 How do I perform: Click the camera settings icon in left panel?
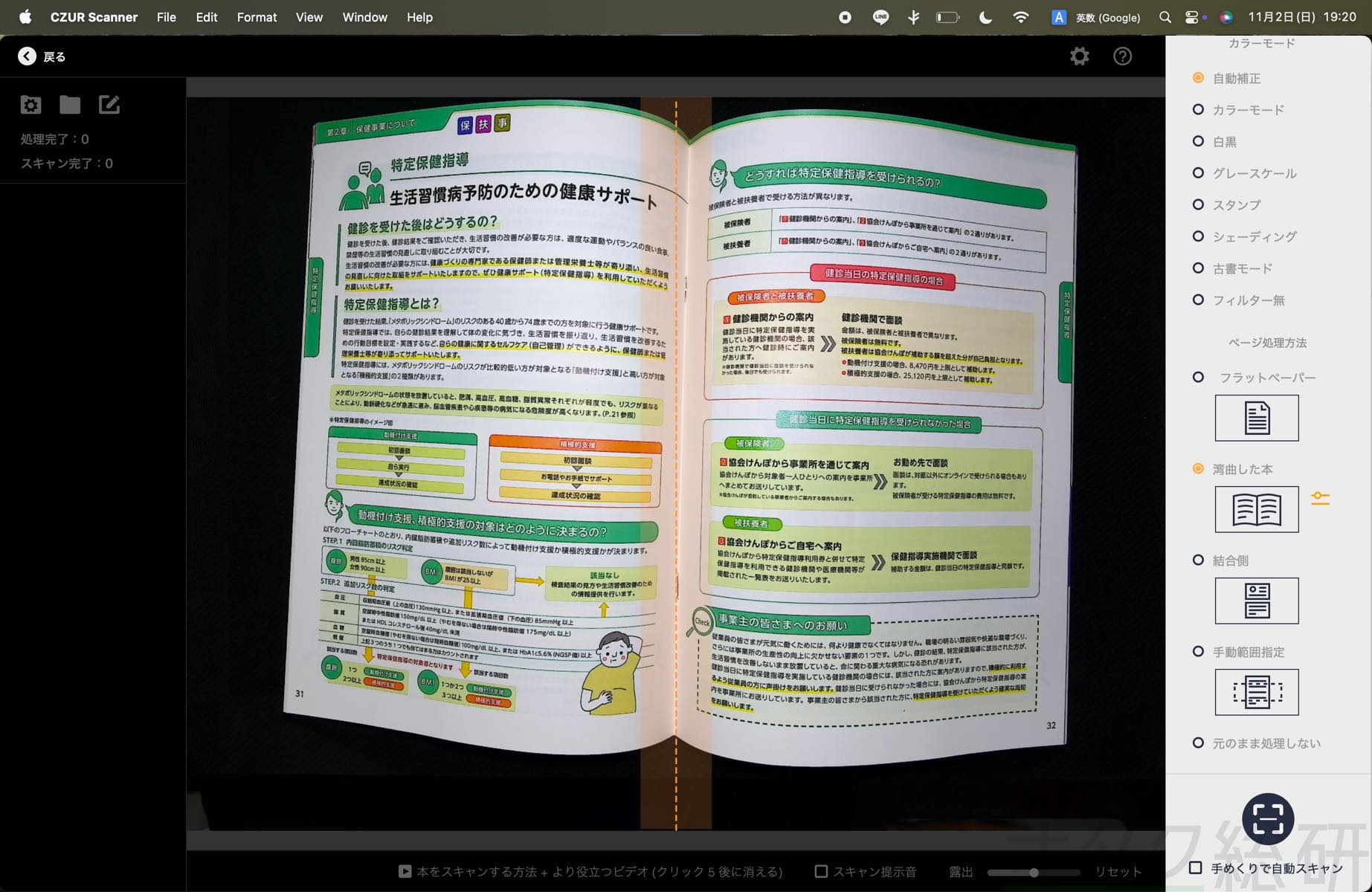[x=30, y=106]
